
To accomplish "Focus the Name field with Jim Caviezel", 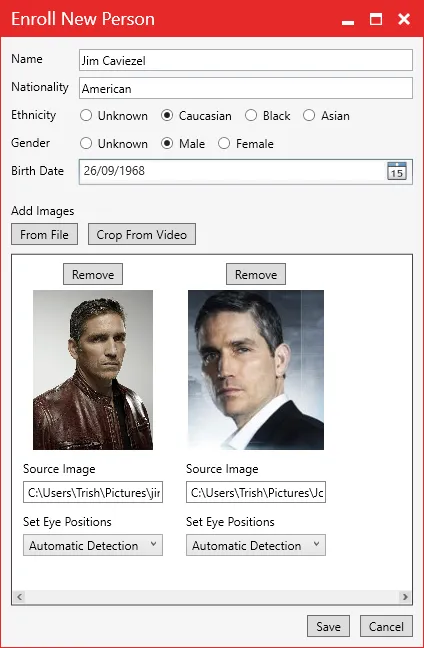I will (x=246, y=60).
